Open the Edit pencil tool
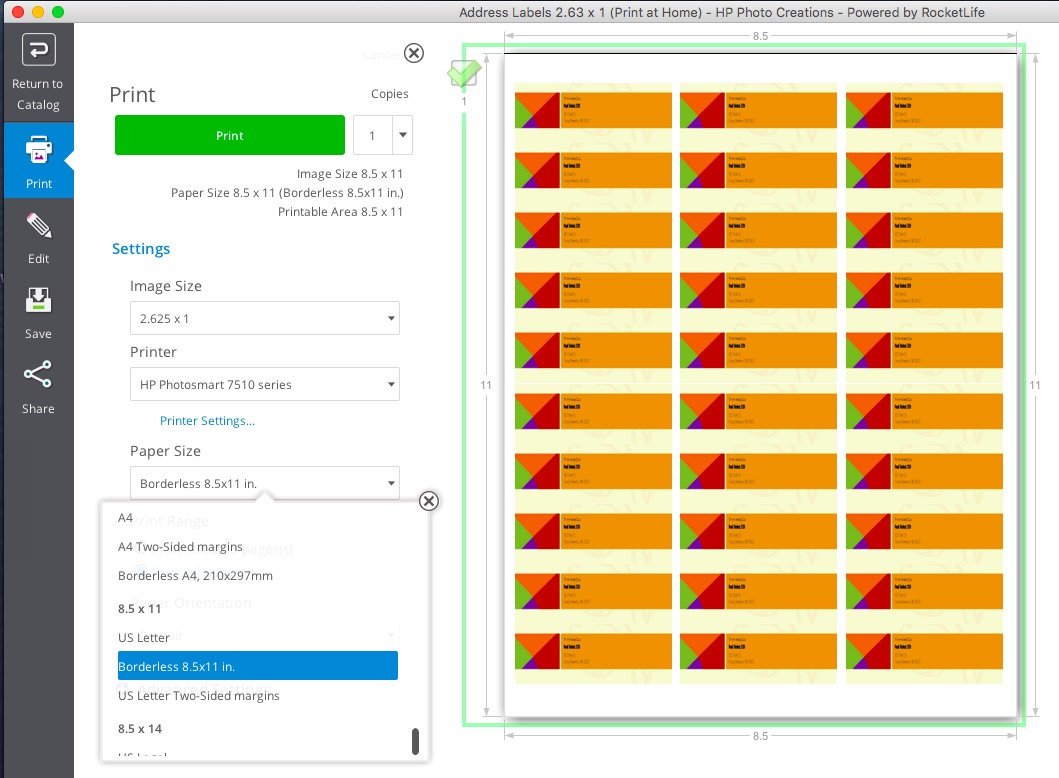 (x=38, y=226)
